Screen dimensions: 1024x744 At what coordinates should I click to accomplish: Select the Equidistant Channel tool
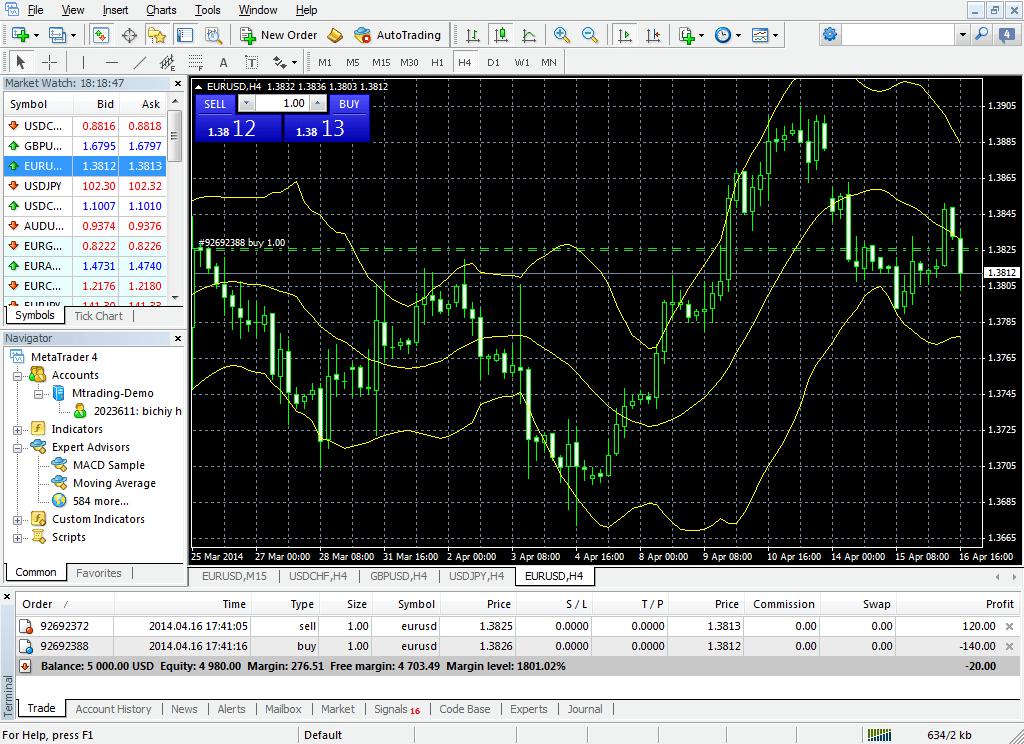point(167,62)
